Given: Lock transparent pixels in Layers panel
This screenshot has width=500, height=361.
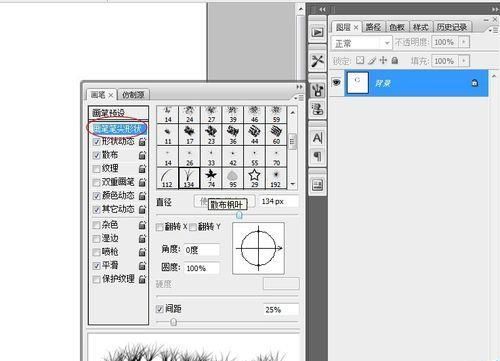Looking at the screenshot, I should click(360, 60).
